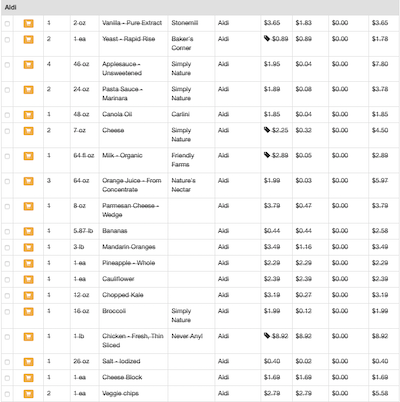This screenshot has width=400, height=402.
Task: Check the box for Vanilla - Pure Extract
Action: (x=7, y=24)
